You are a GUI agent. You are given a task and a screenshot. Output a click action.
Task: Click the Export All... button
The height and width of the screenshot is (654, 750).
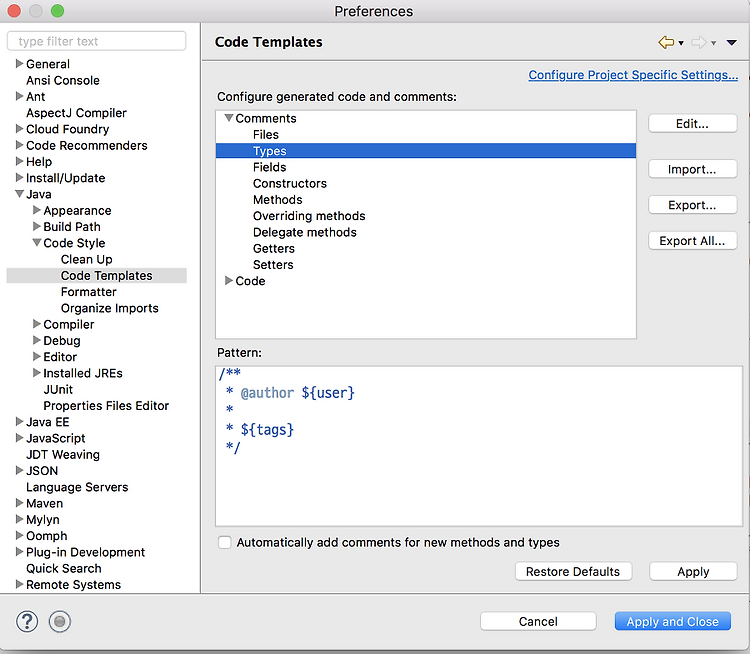pyautogui.click(x=693, y=241)
